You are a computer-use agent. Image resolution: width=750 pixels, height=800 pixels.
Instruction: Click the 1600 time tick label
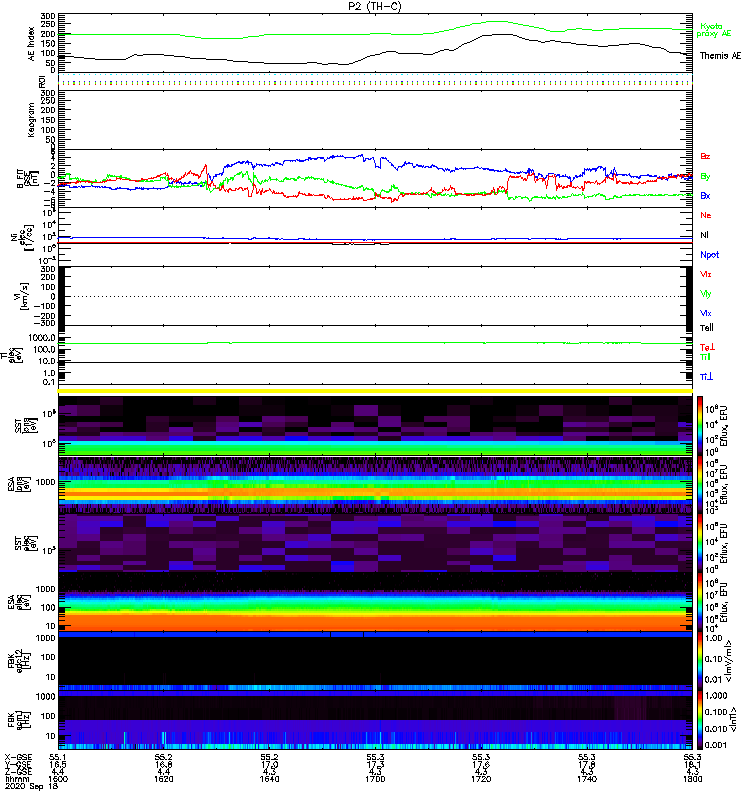pos(58,779)
